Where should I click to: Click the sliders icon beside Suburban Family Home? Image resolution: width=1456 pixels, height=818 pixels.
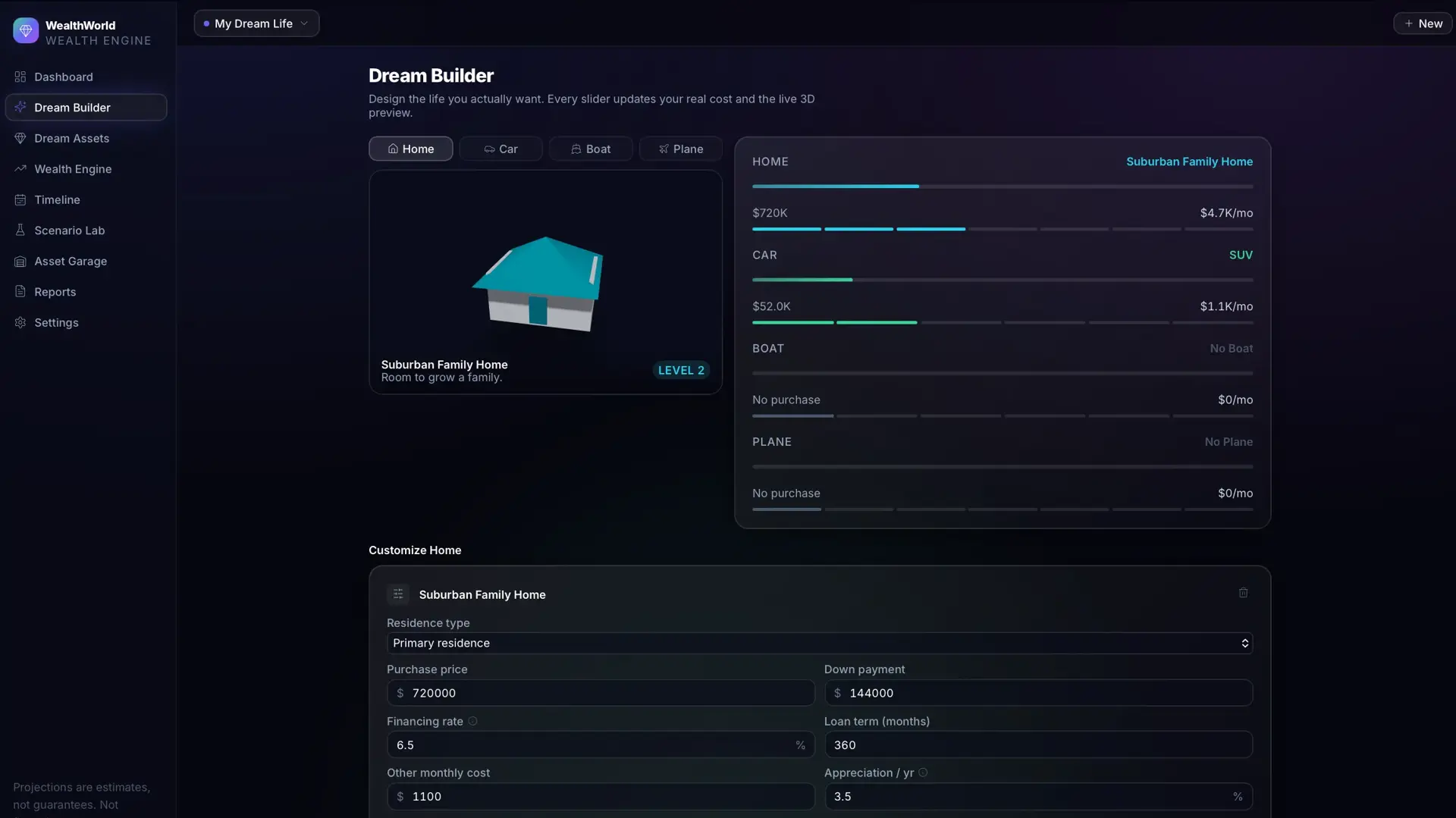click(398, 594)
